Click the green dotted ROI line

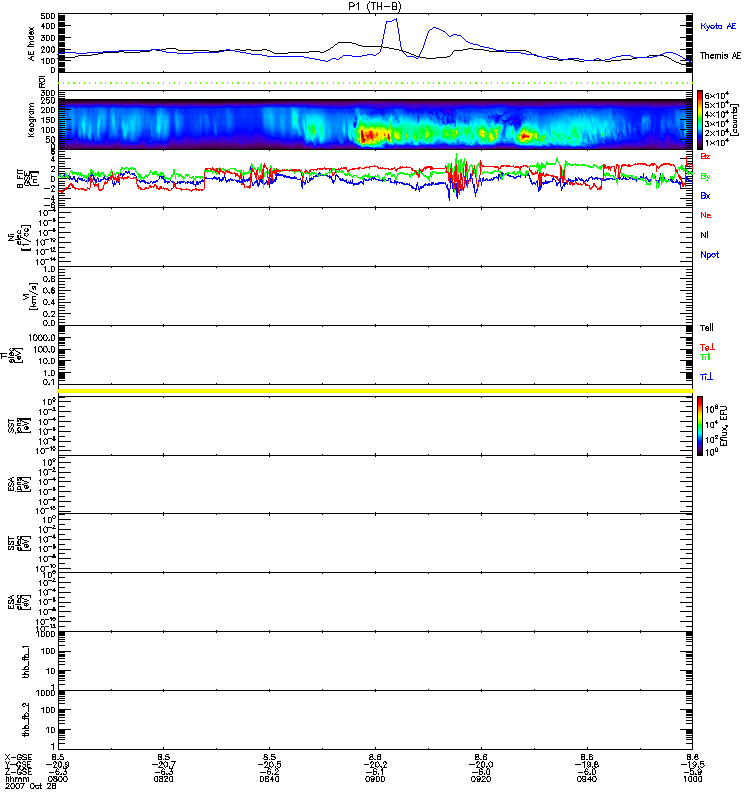(375, 83)
